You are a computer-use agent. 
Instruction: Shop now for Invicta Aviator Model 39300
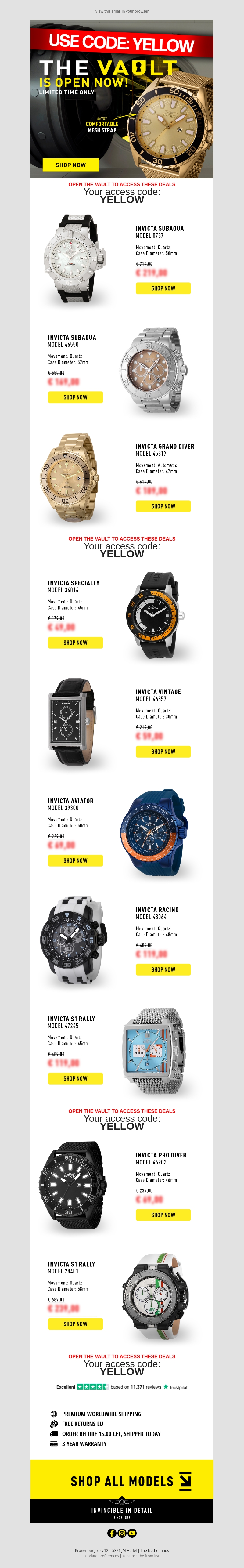(75, 860)
